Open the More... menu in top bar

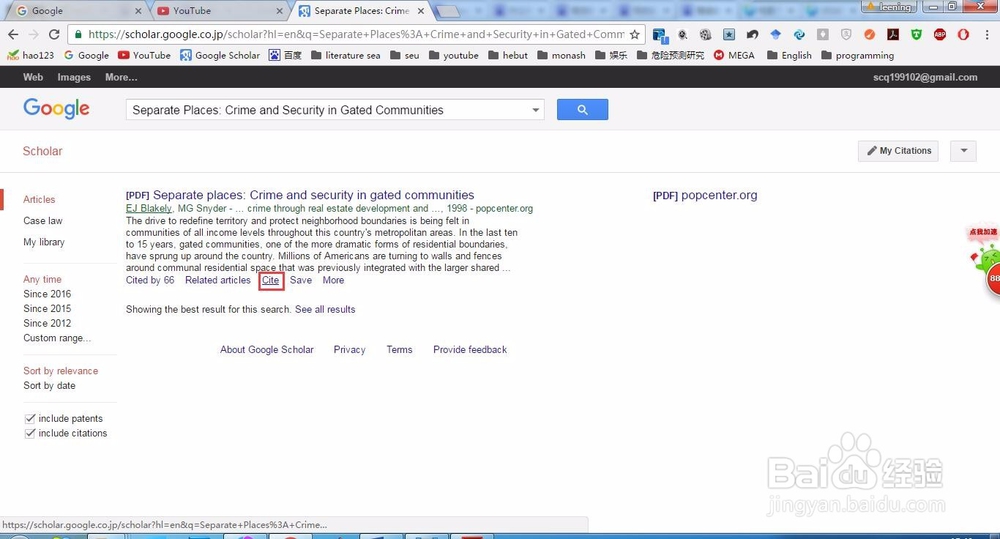(x=121, y=77)
